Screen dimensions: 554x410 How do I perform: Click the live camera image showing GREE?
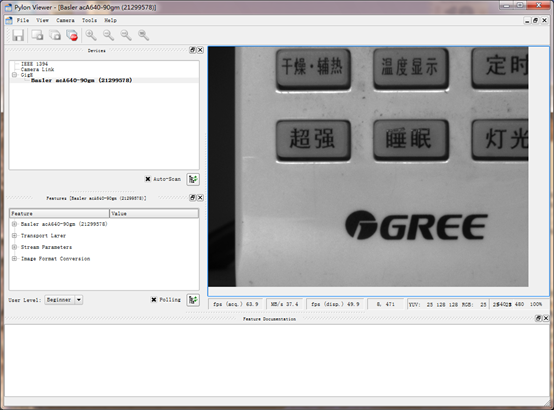pos(368,166)
